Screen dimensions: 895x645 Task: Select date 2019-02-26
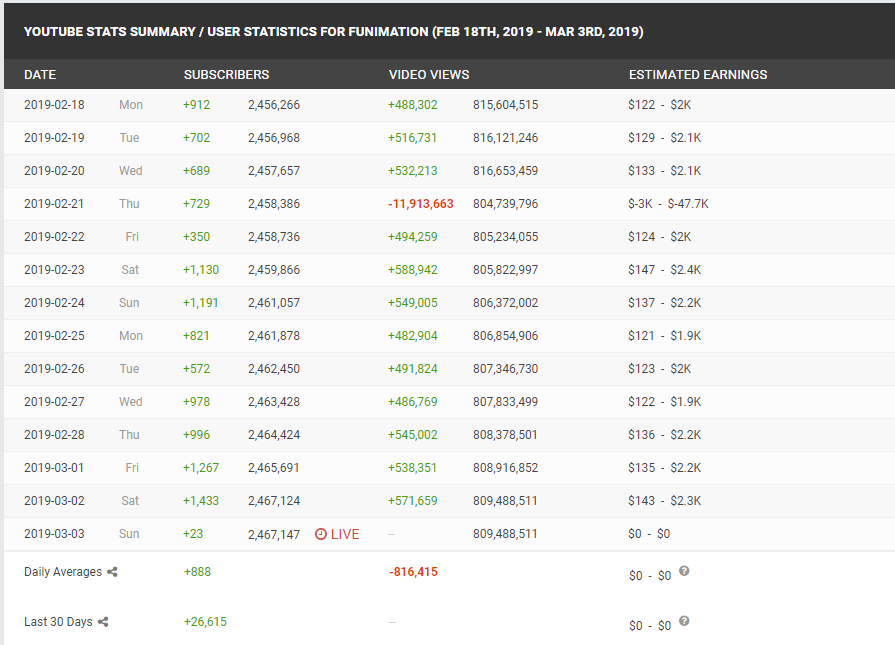pos(54,369)
